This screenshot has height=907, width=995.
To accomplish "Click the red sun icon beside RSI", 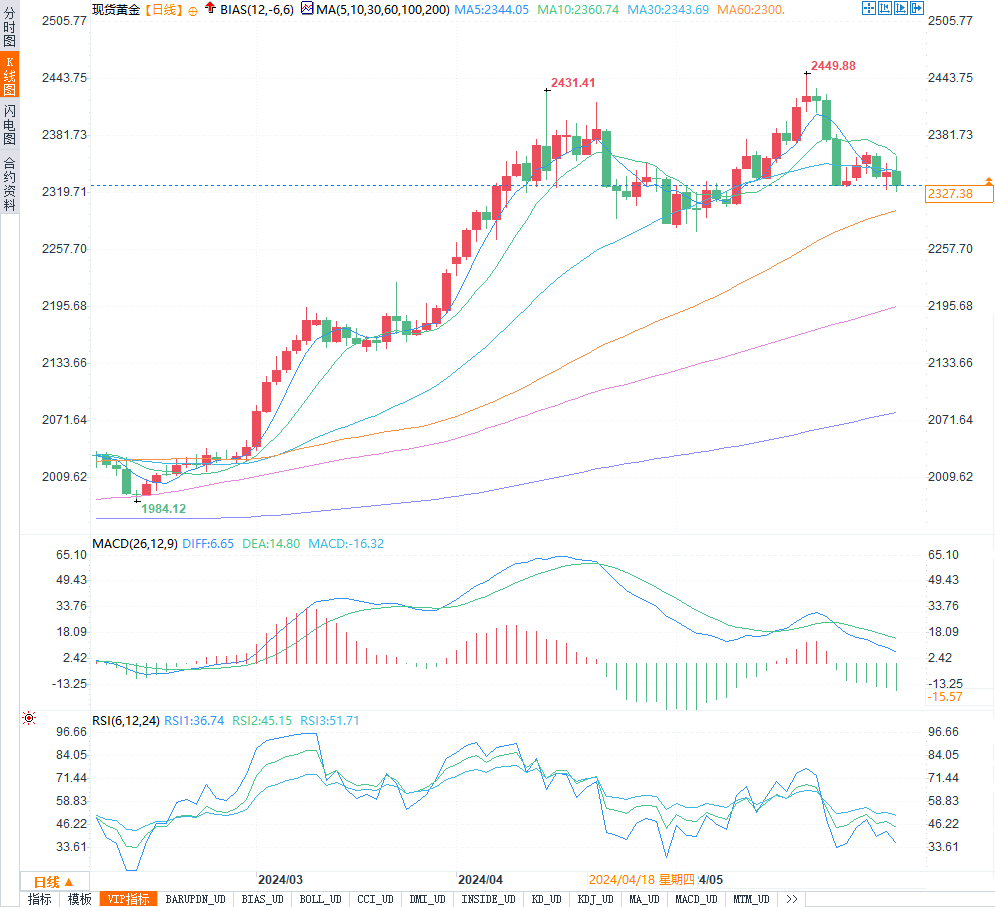I will click(x=29, y=718).
